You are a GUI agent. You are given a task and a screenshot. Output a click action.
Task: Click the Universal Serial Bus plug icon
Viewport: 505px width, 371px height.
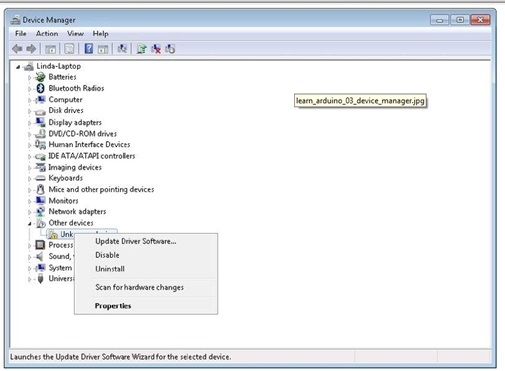pos(40,279)
